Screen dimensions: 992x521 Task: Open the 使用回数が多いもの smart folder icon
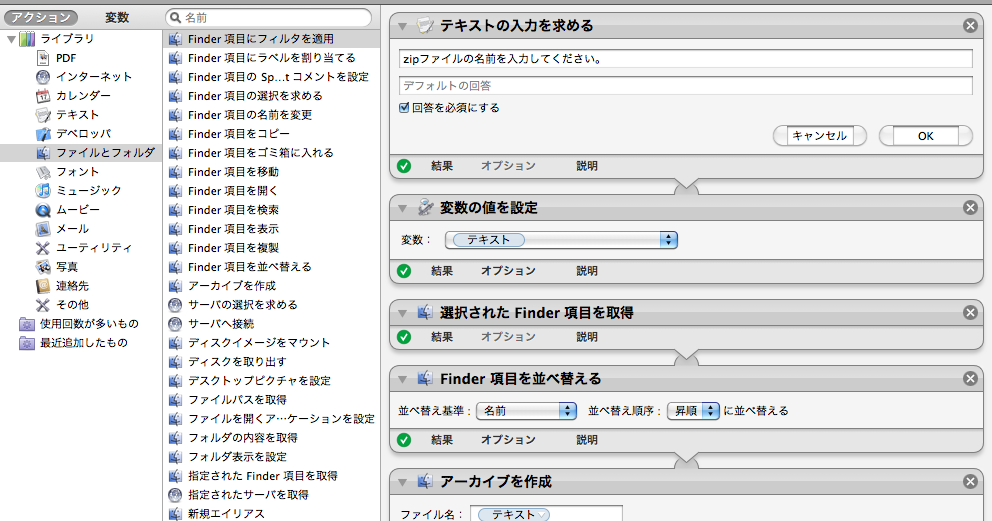coord(27,324)
